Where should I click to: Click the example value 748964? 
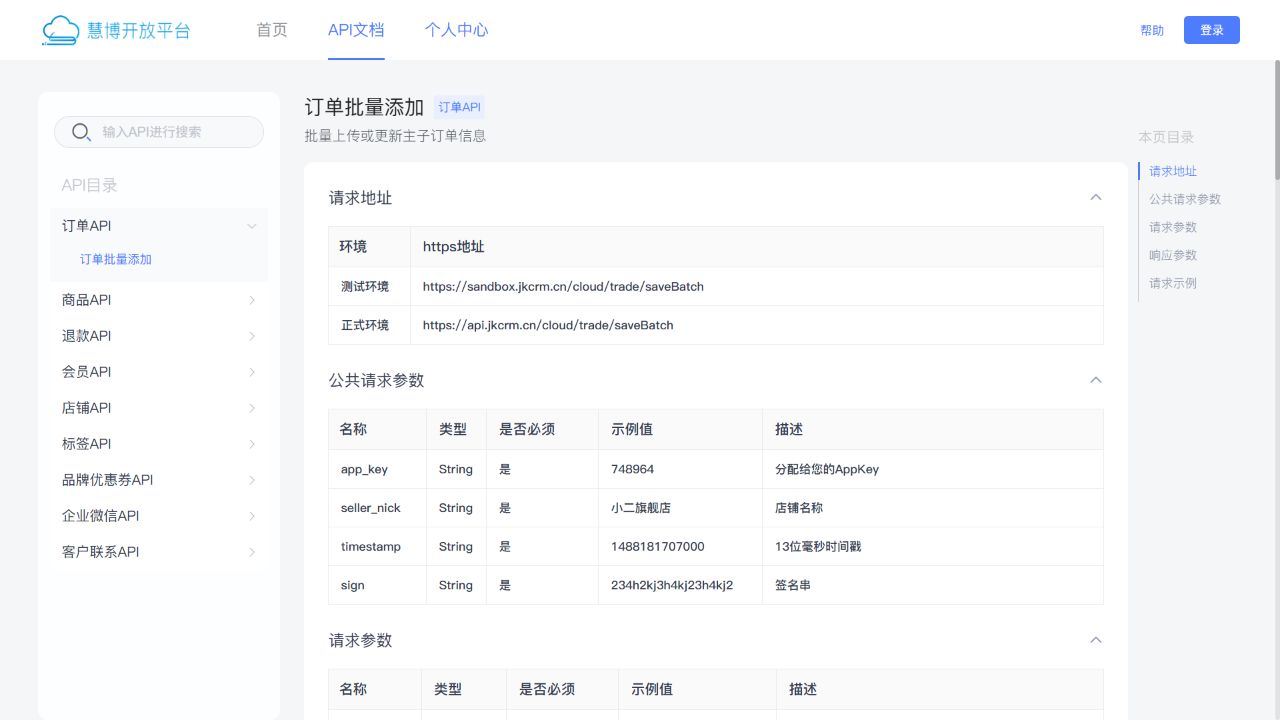tap(632, 469)
